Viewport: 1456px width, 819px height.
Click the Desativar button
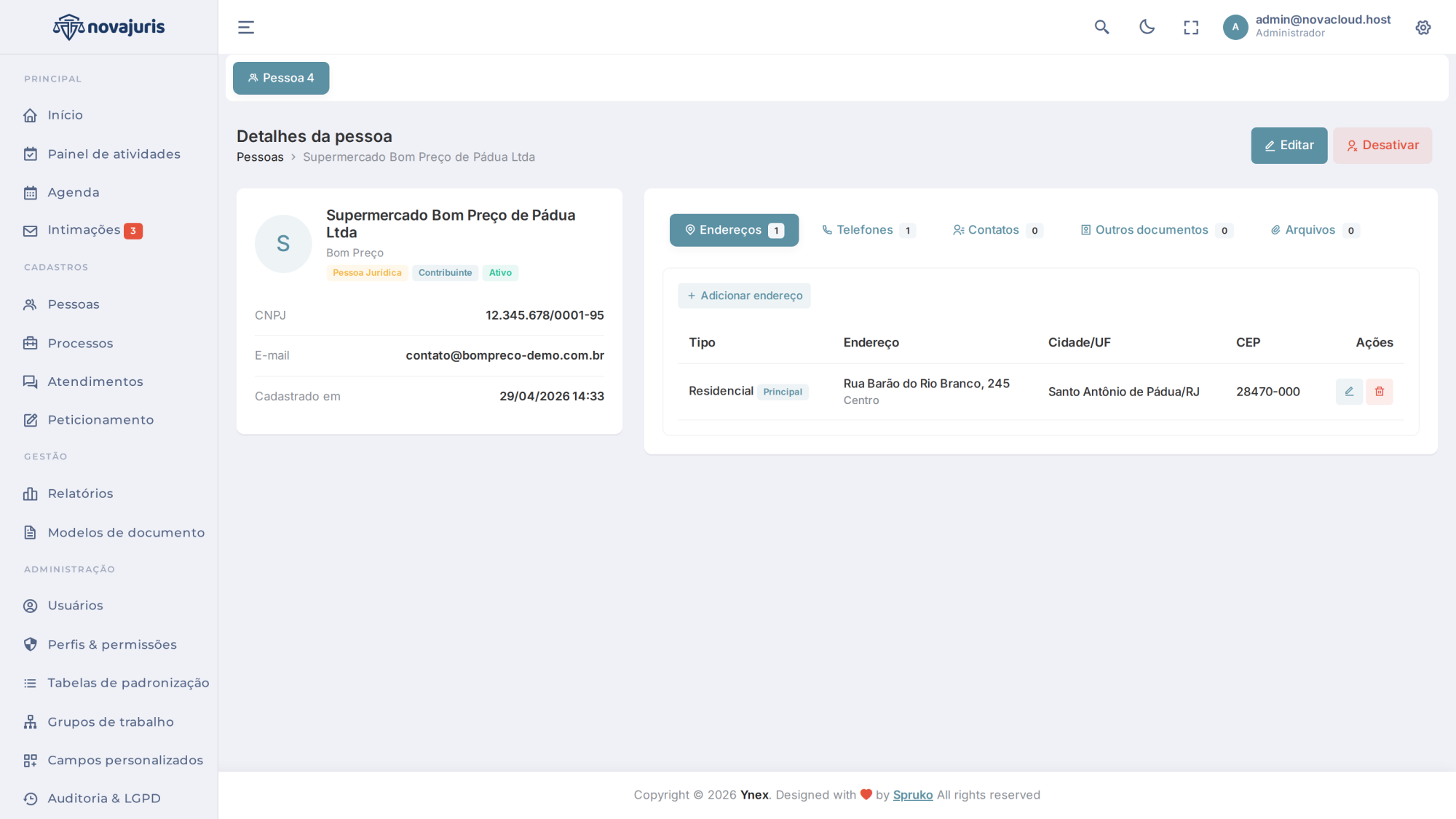(x=1382, y=146)
